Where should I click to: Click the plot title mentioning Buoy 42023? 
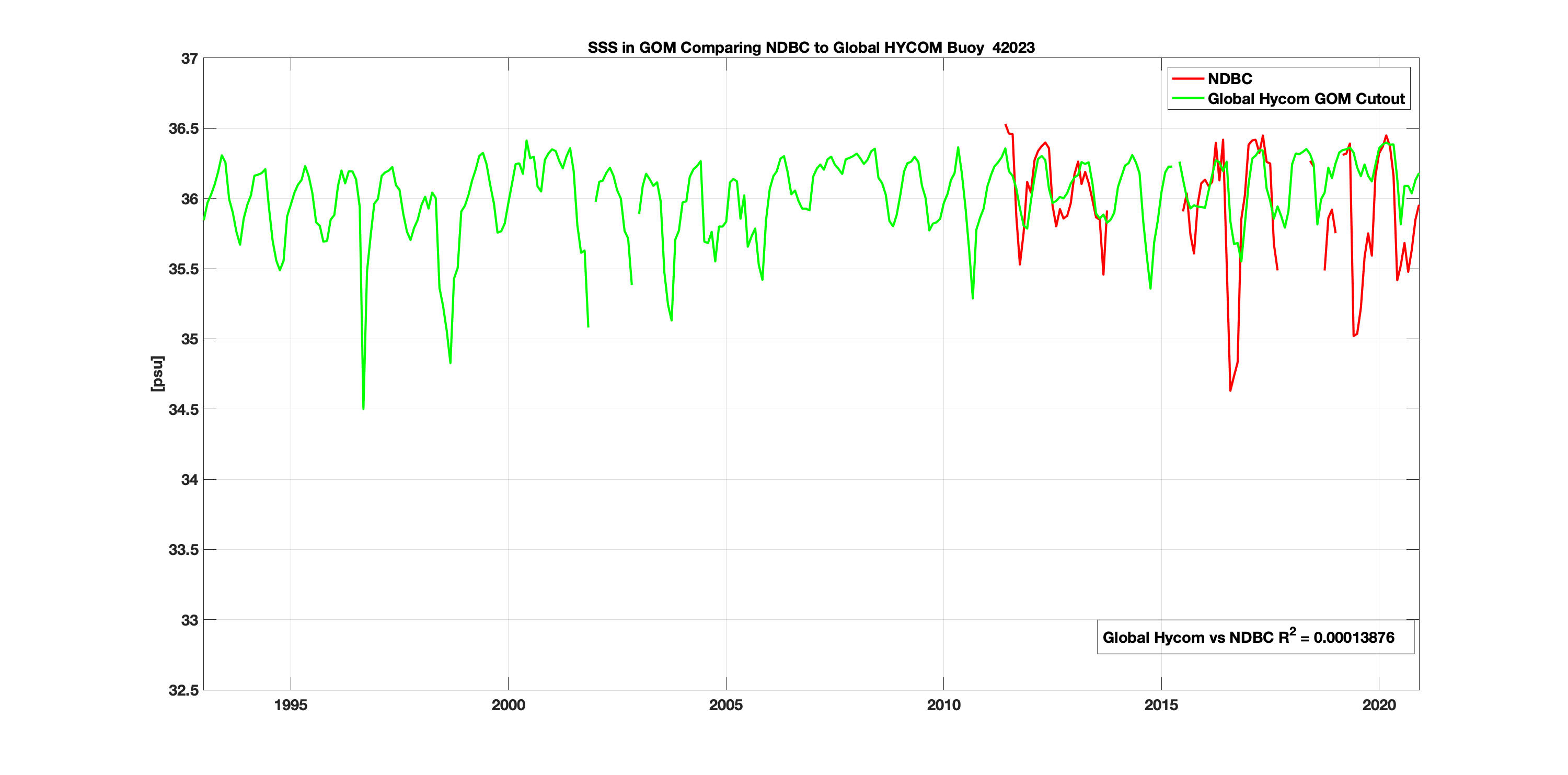(x=810, y=48)
